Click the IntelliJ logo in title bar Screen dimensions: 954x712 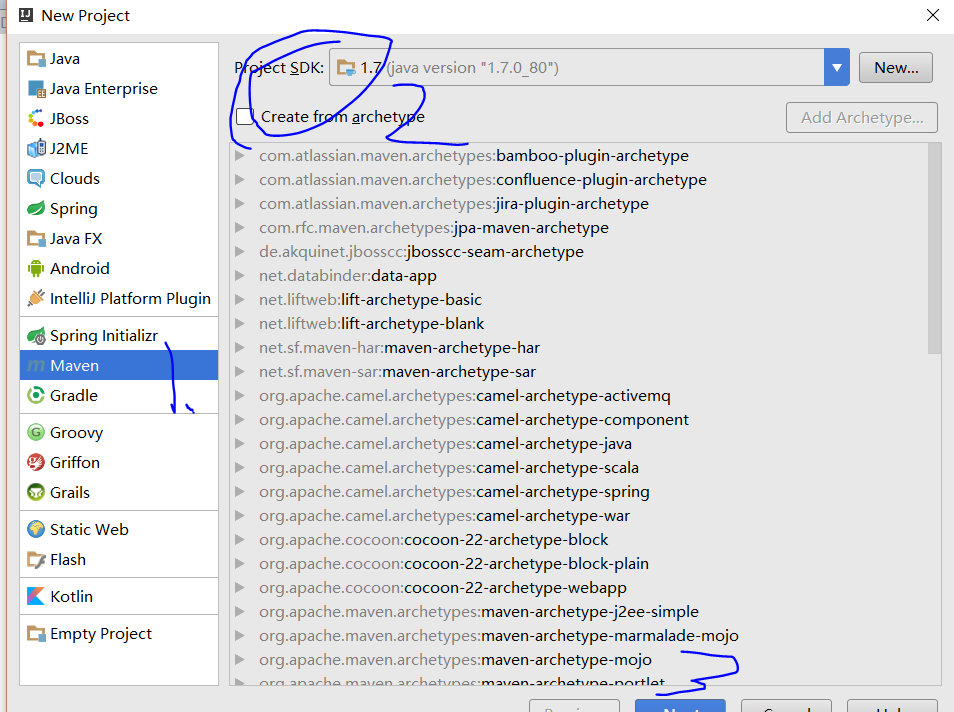point(26,15)
